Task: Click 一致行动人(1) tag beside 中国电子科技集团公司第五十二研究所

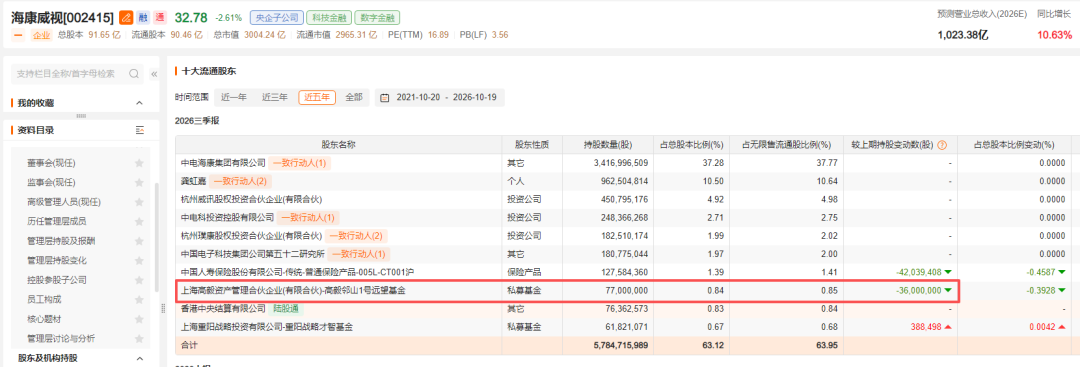Action: [x=358, y=254]
